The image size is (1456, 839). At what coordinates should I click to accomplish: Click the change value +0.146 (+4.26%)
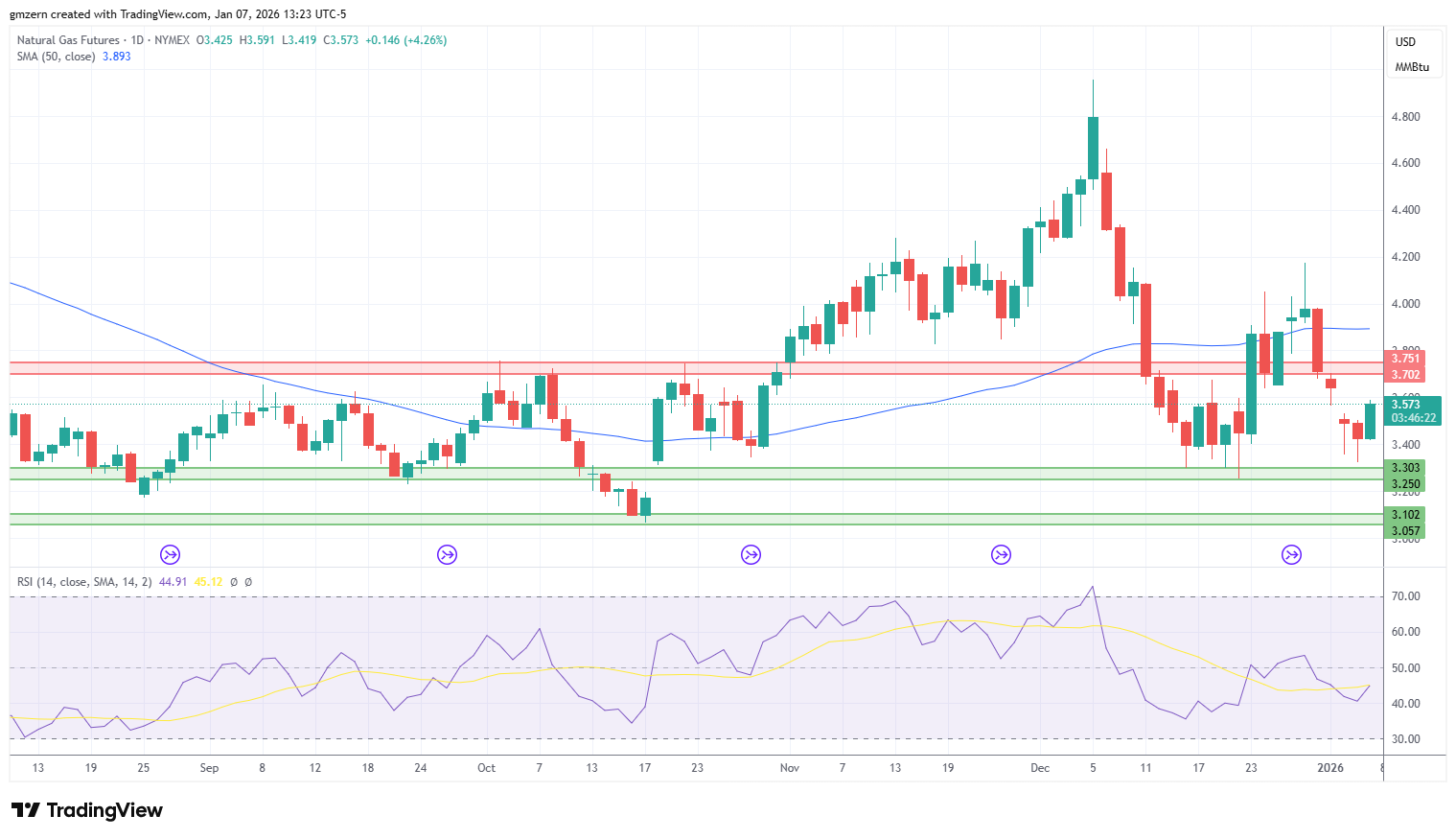point(406,40)
